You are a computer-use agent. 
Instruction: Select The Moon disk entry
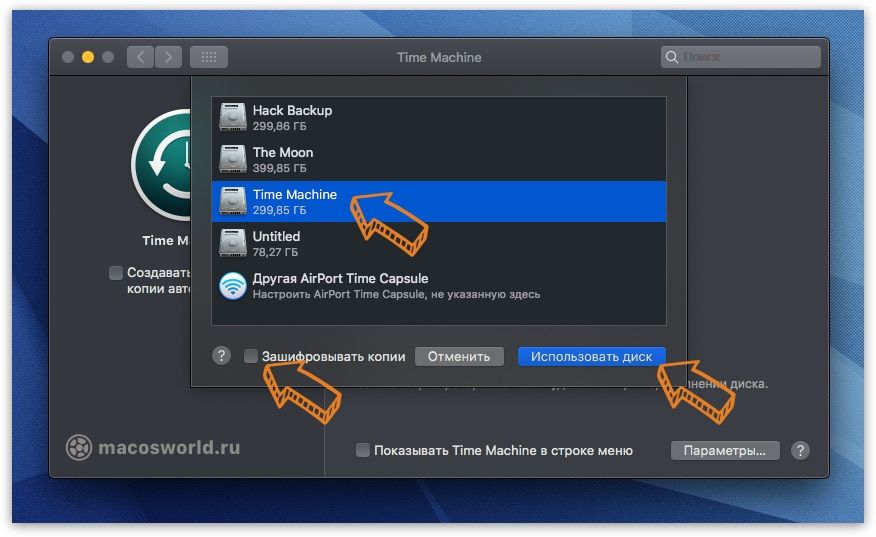[x=439, y=160]
